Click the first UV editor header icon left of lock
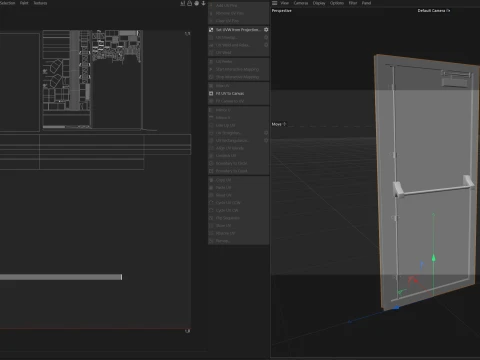The width and height of the screenshot is (480, 360). (x=183, y=3)
